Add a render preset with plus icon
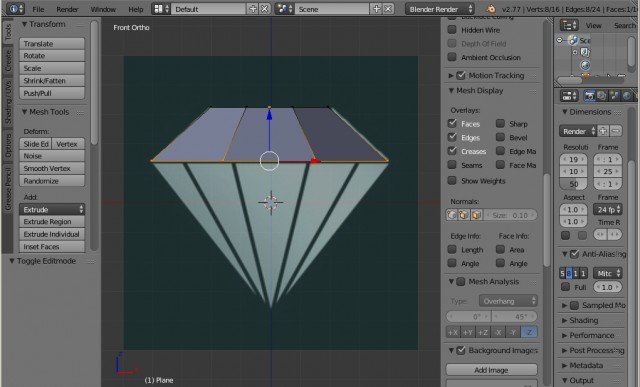The image size is (640, 387). [603, 131]
